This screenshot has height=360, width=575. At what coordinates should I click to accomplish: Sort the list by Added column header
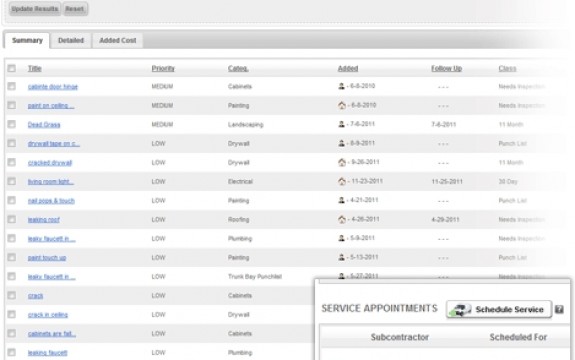[x=348, y=68]
